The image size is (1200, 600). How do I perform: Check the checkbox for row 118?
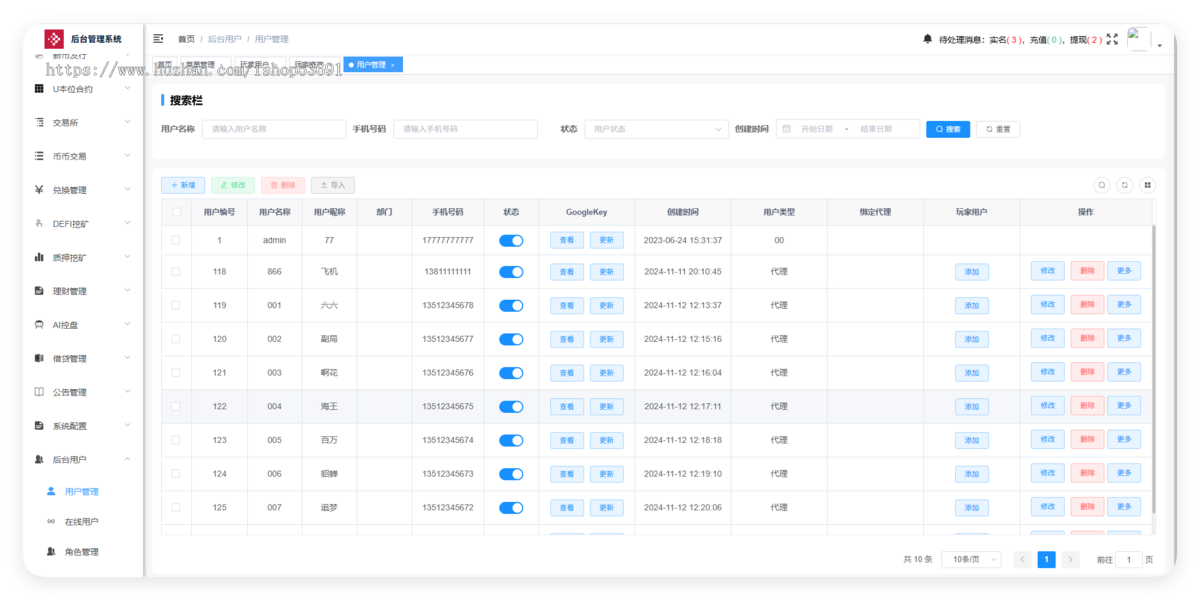click(x=176, y=272)
